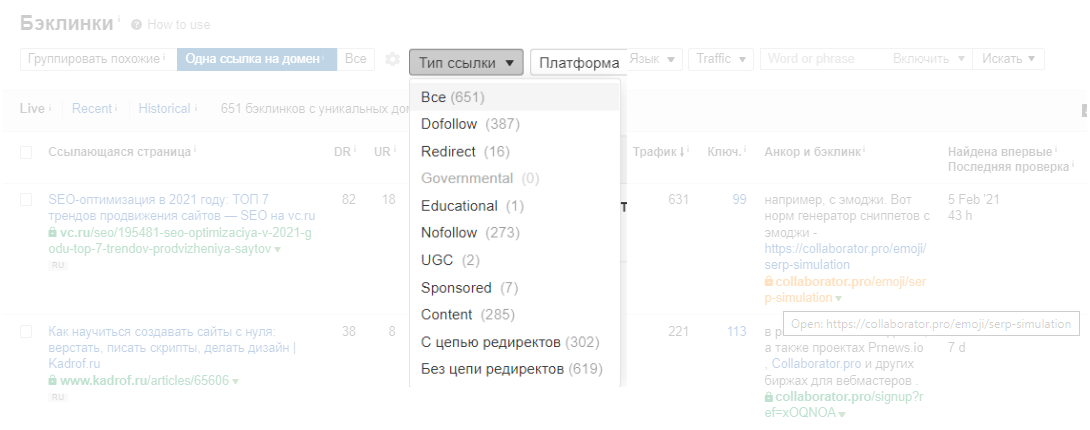Click the info icon next to DR
The width and height of the screenshot is (1090, 430).
tap(354, 150)
